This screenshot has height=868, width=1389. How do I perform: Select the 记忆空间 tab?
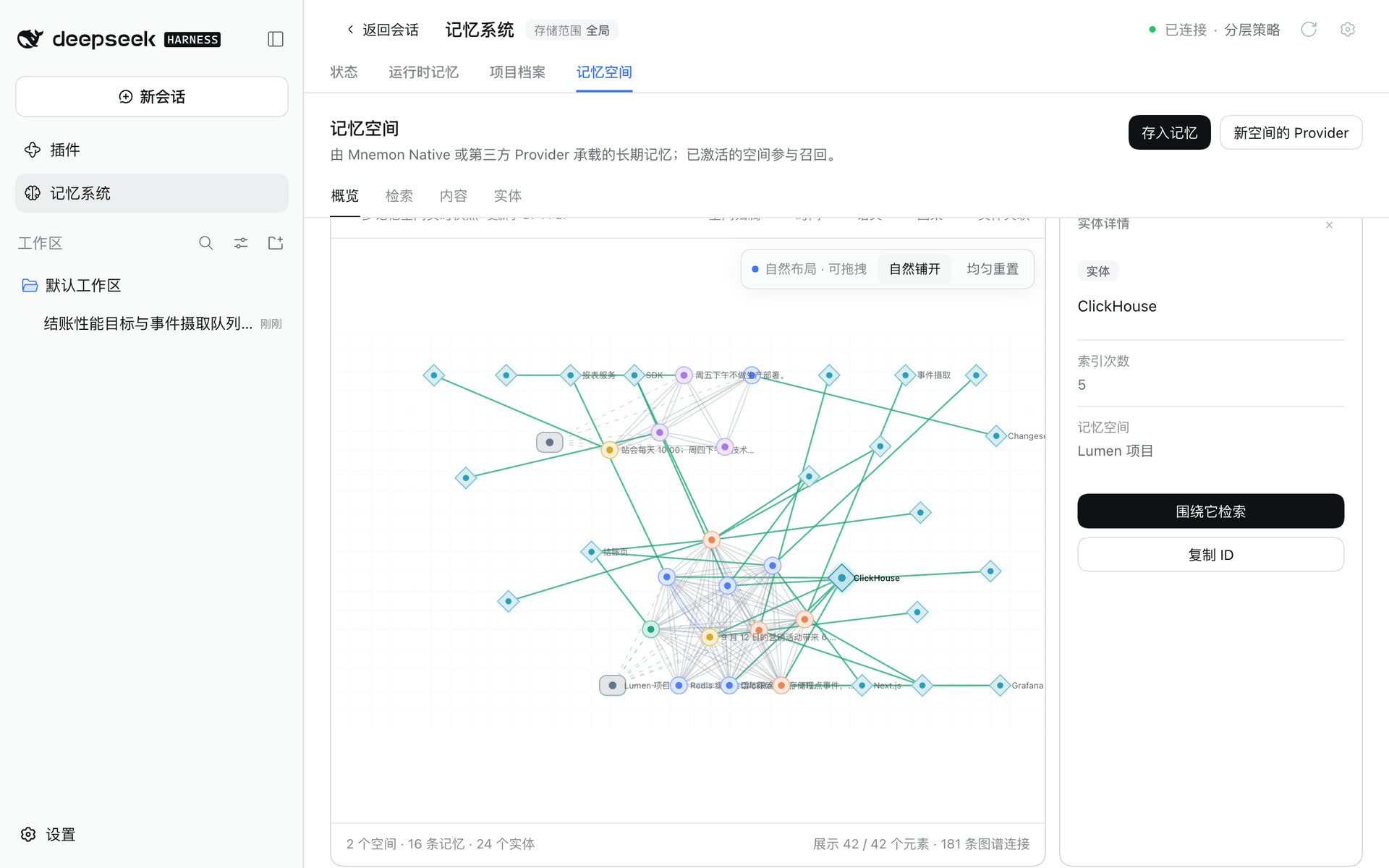click(x=604, y=72)
